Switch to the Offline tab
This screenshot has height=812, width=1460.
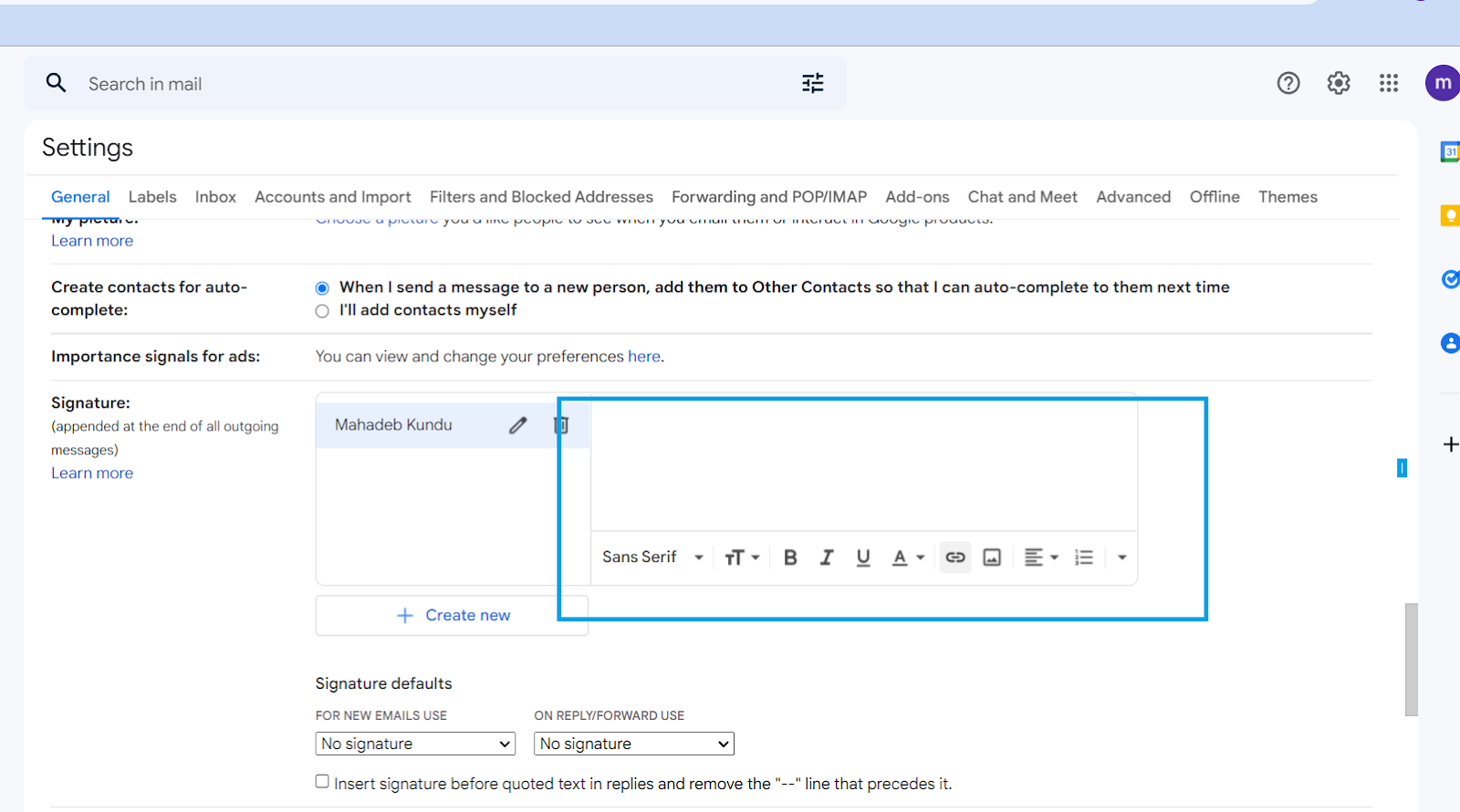[x=1215, y=197]
